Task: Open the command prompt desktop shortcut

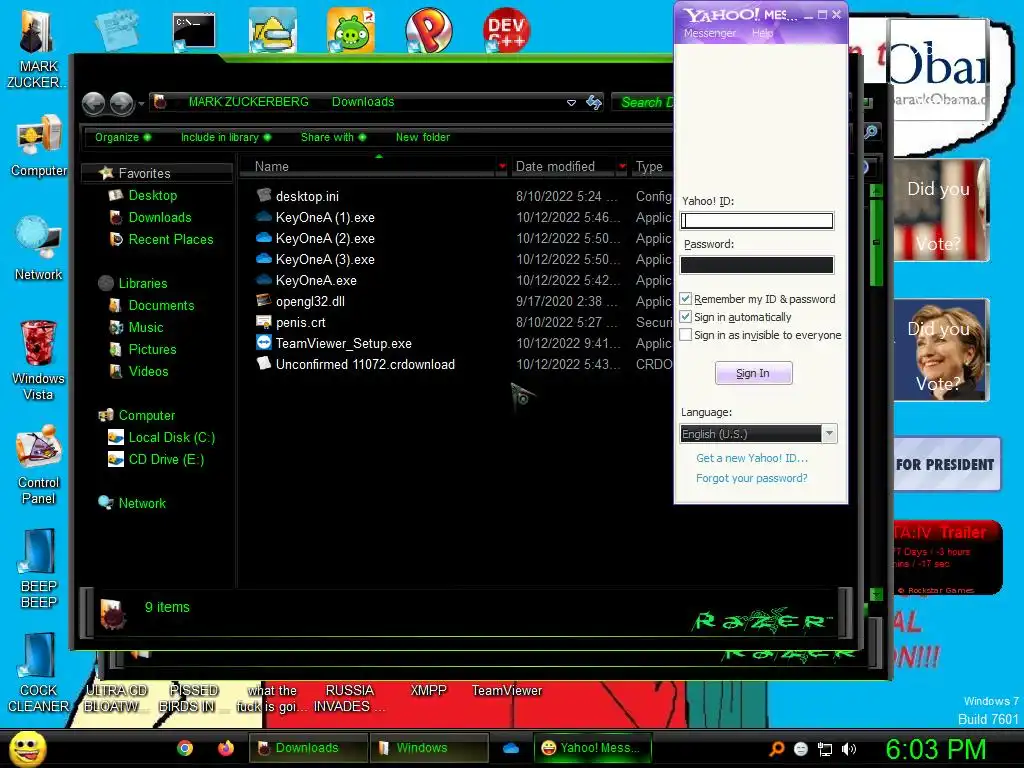Action: coord(194,31)
